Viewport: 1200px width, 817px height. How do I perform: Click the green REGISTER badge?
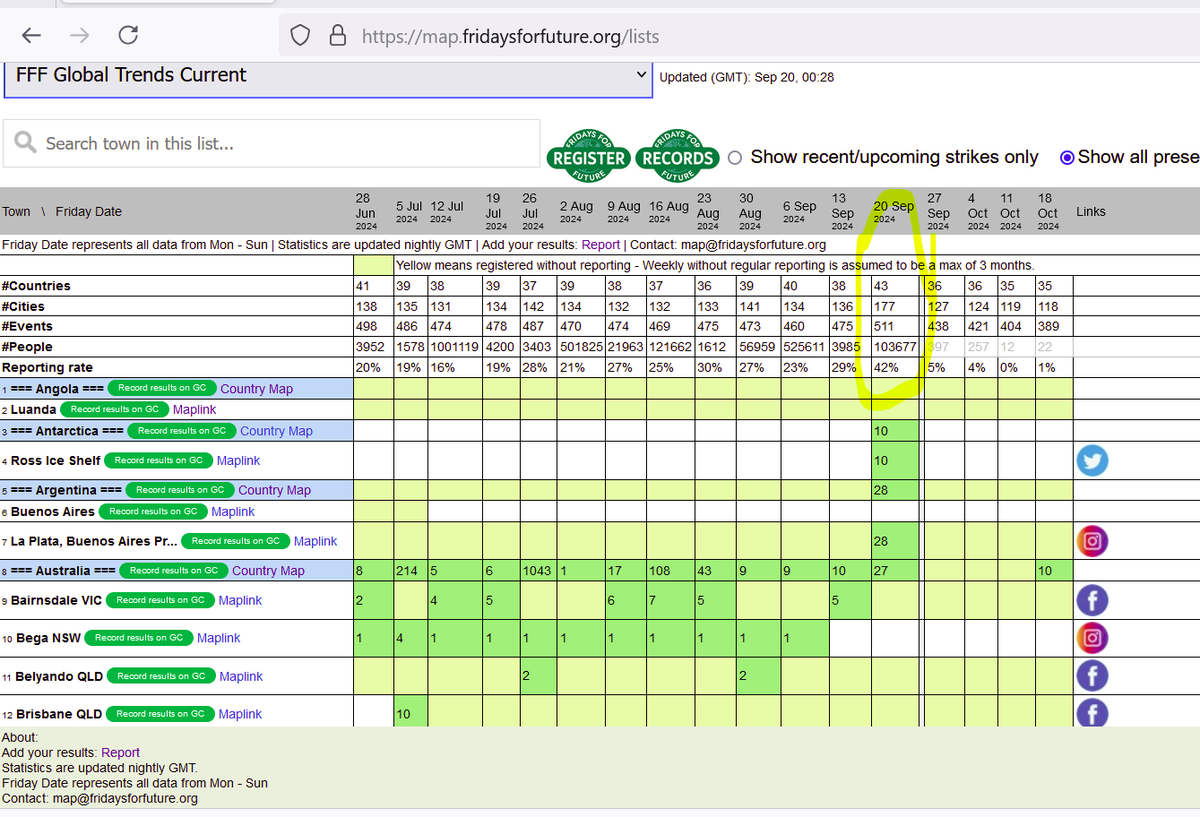pyautogui.click(x=589, y=156)
